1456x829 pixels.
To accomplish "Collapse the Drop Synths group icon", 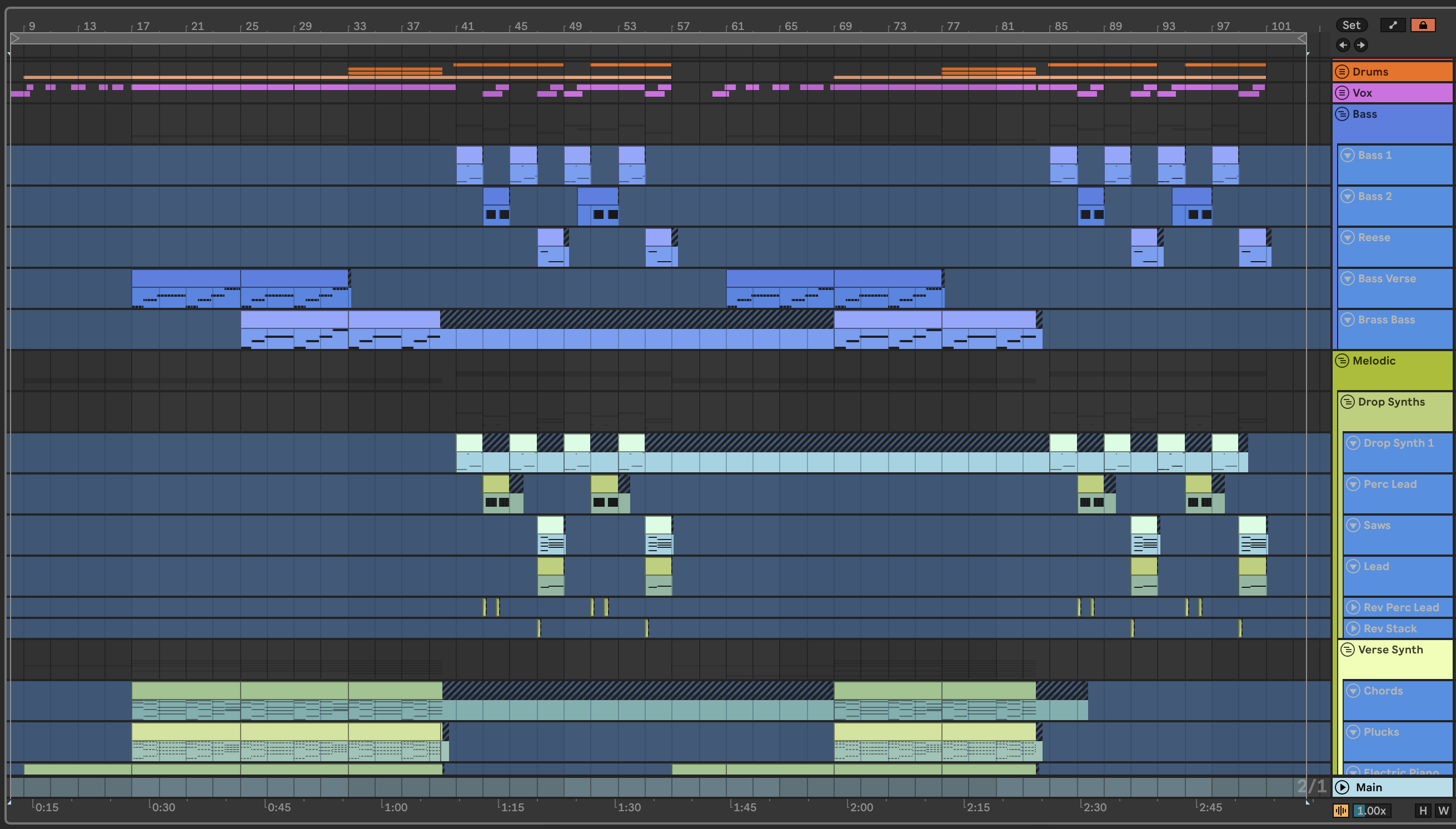I will (x=1347, y=402).
